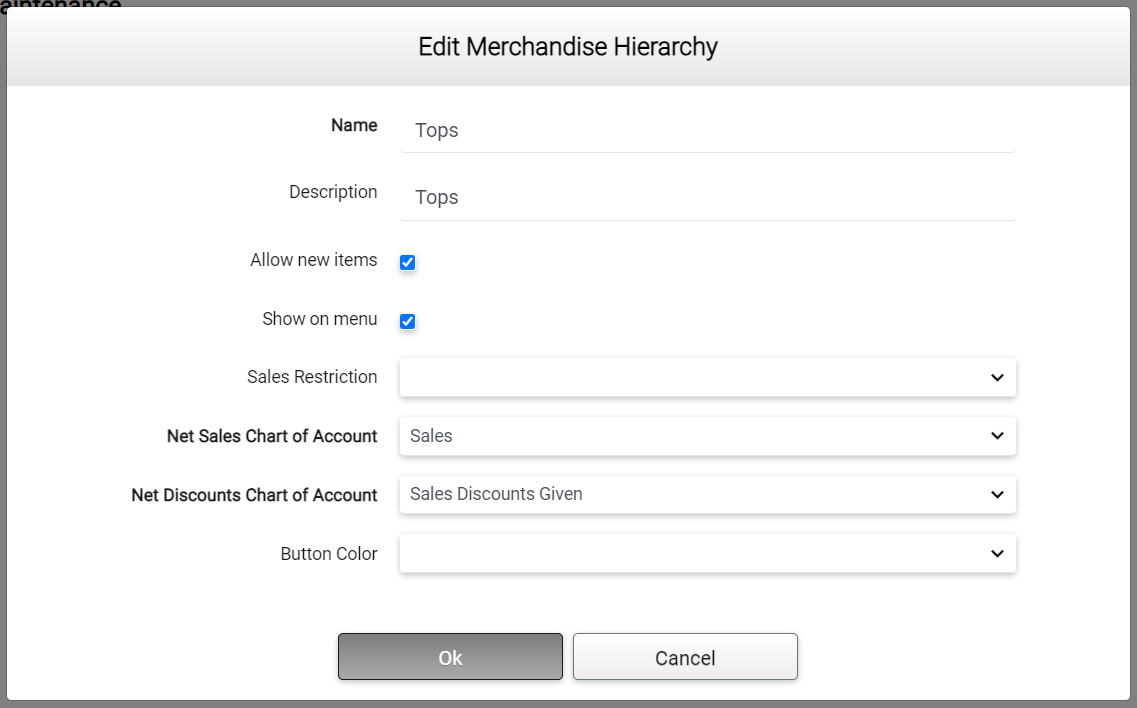Pick a color from the Button Color field
Image resolution: width=1137 pixels, height=708 pixels.
click(690, 554)
